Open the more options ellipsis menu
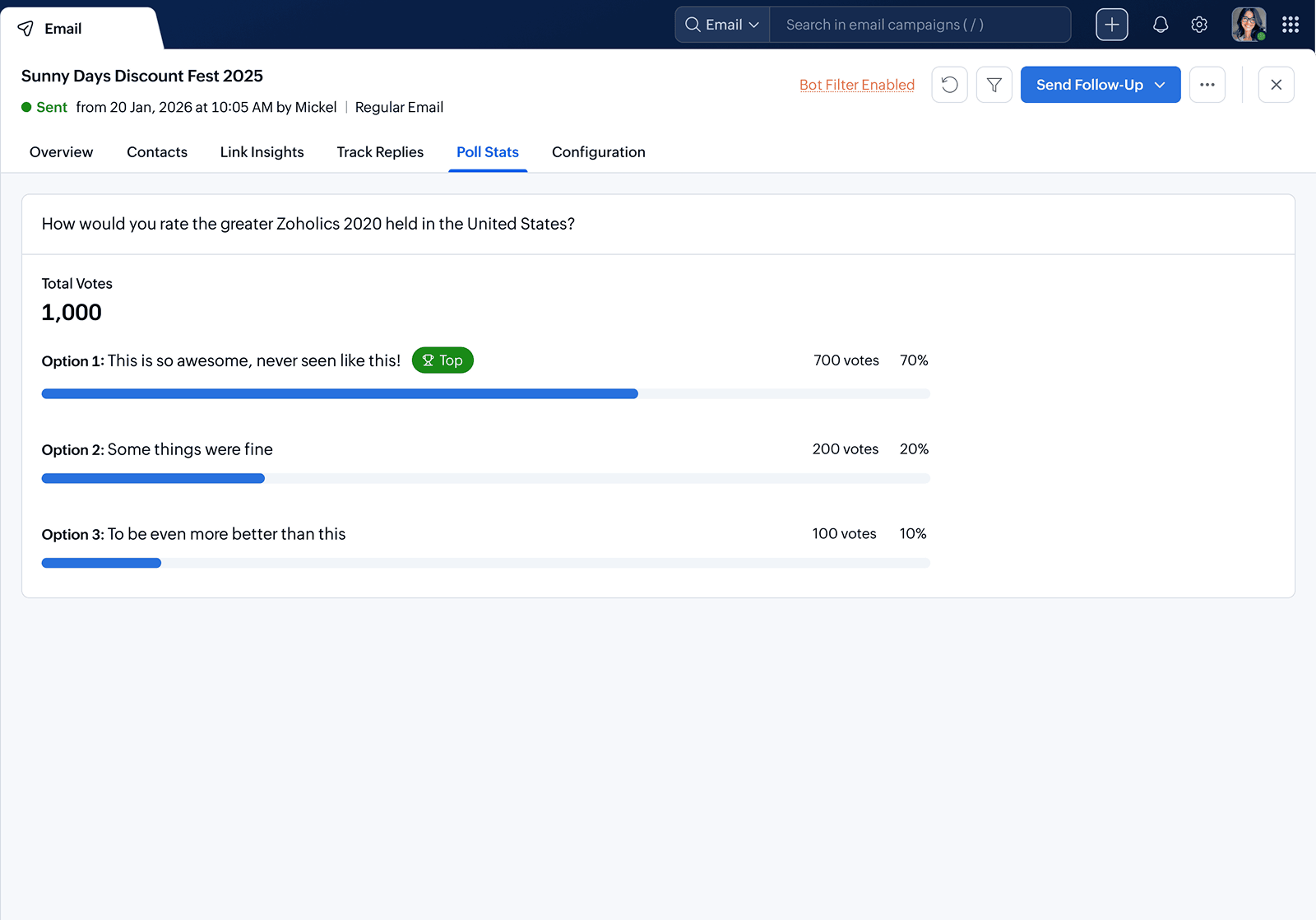Viewport: 1316px width, 920px height. (x=1207, y=85)
